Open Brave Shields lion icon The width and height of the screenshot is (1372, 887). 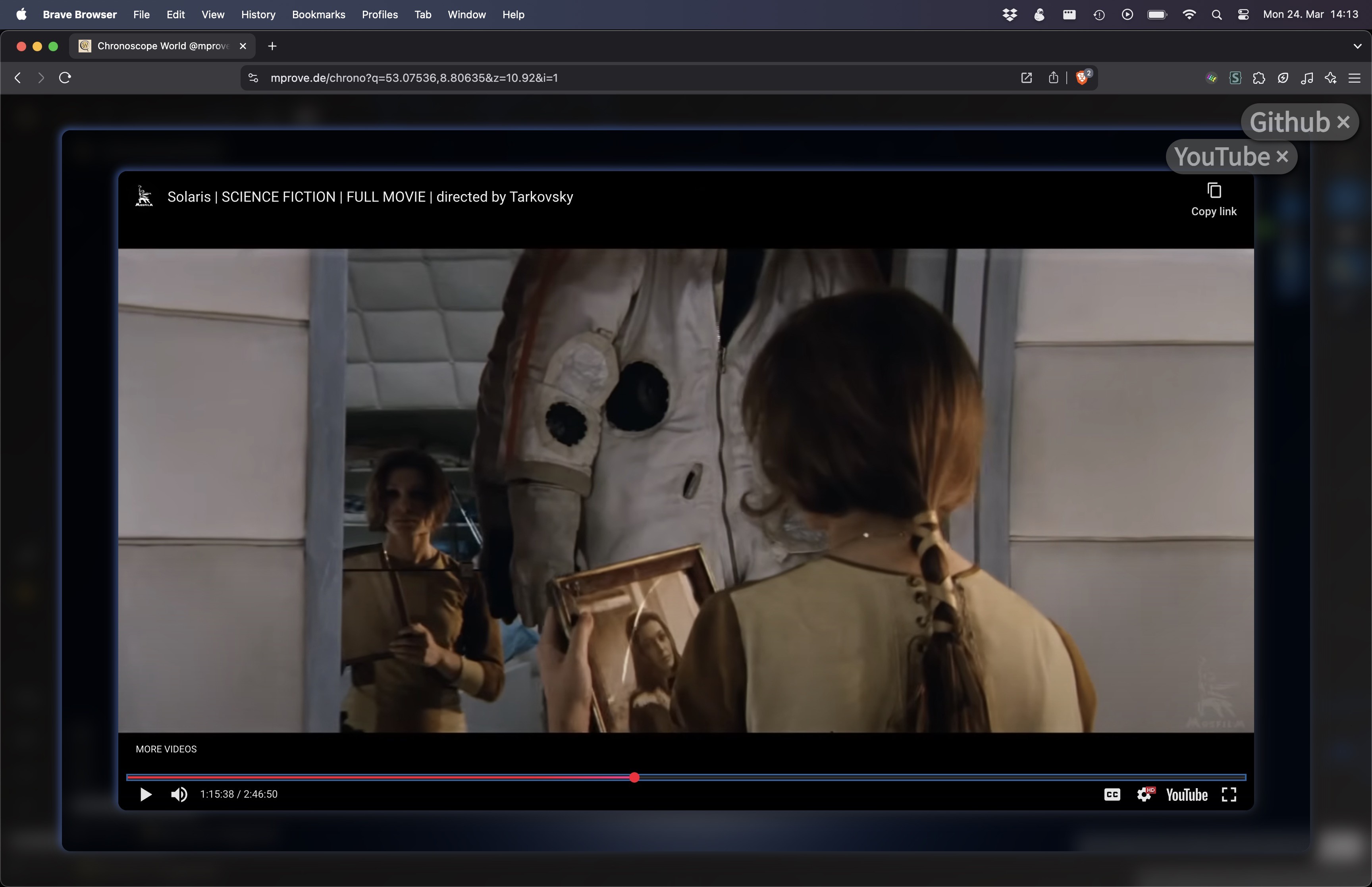pyautogui.click(x=1083, y=78)
